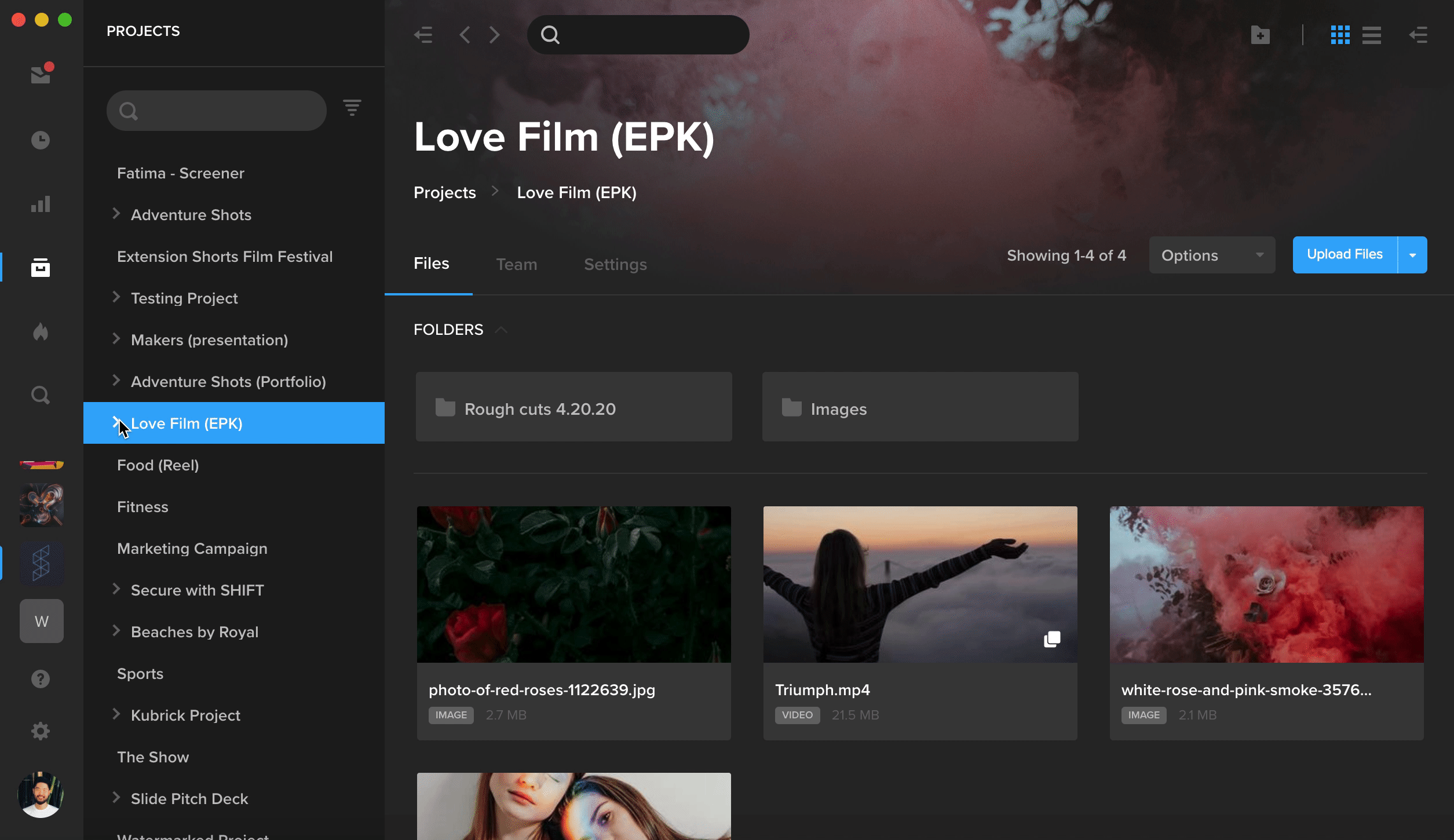Image resolution: width=1454 pixels, height=840 pixels.
Task: Switch to grid view
Action: [x=1340, y=35]
